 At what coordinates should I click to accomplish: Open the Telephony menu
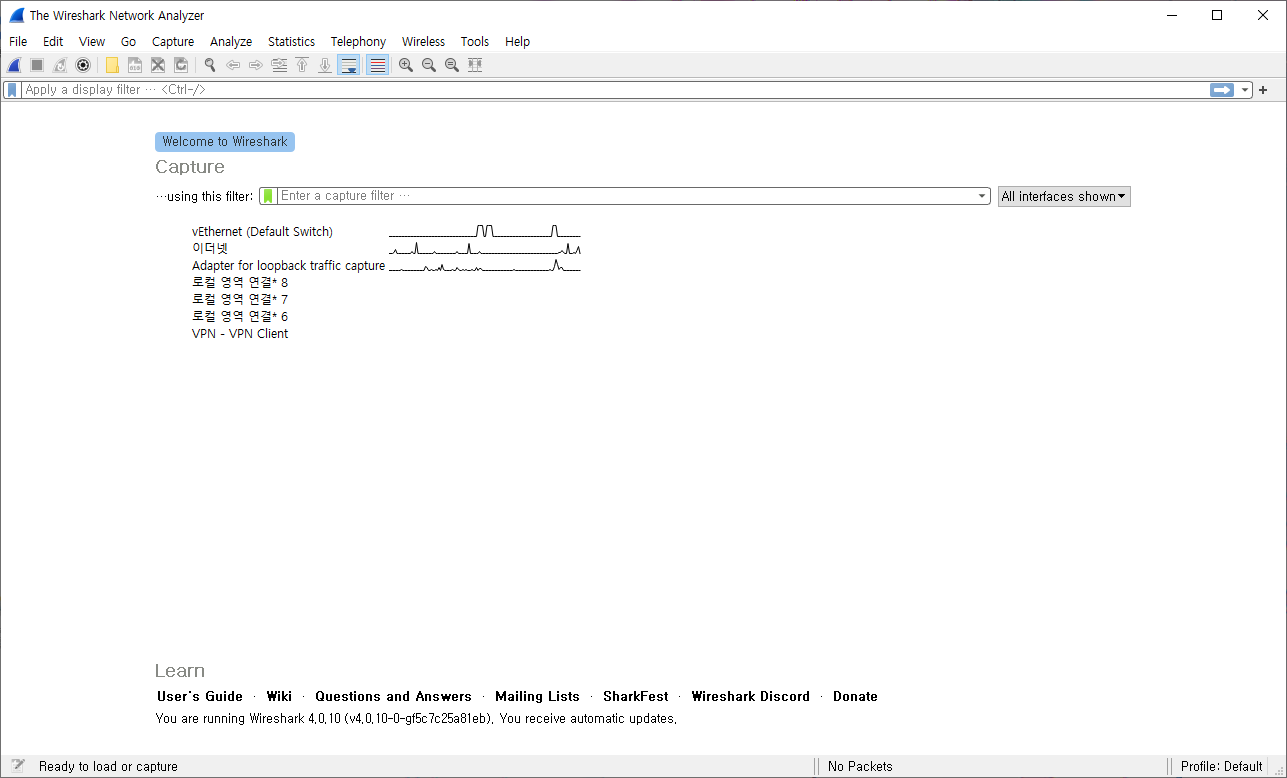point(358,42)
